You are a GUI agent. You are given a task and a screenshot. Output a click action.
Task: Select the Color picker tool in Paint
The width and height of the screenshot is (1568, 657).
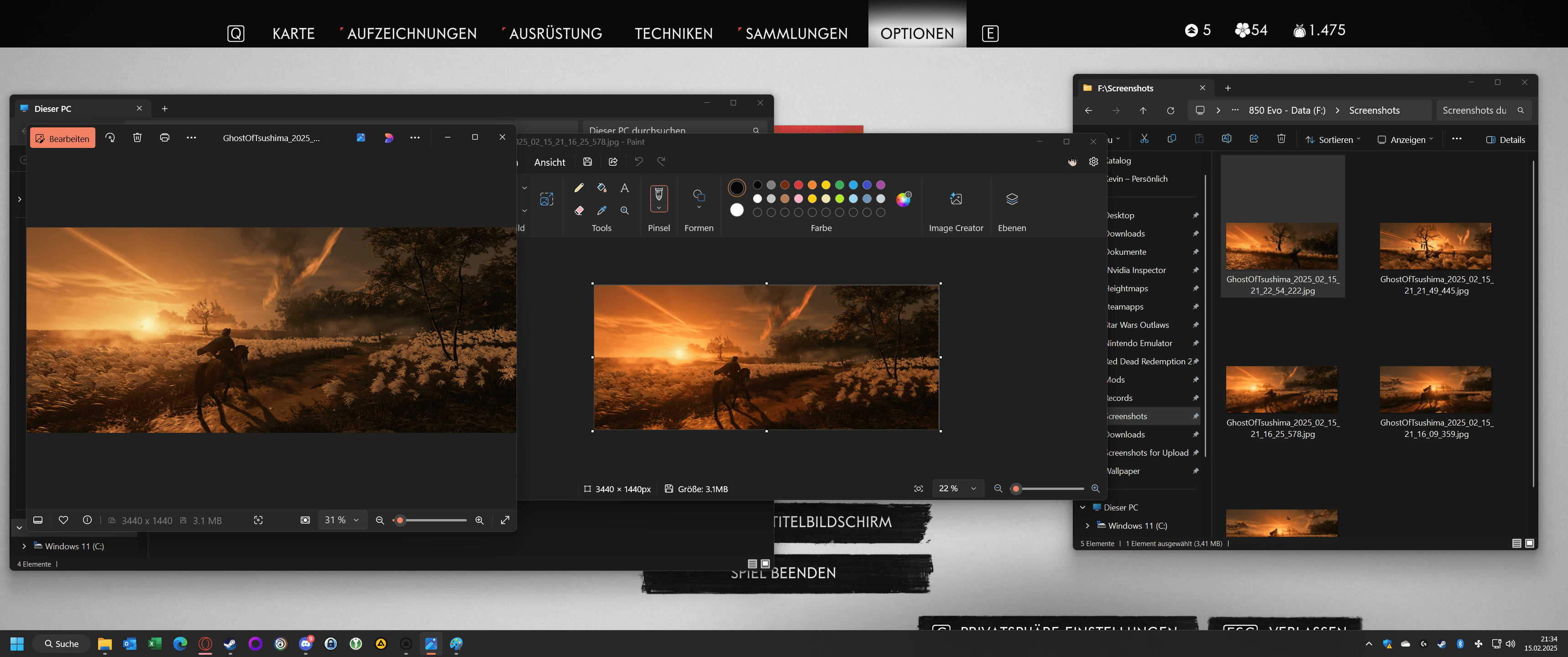602,210
